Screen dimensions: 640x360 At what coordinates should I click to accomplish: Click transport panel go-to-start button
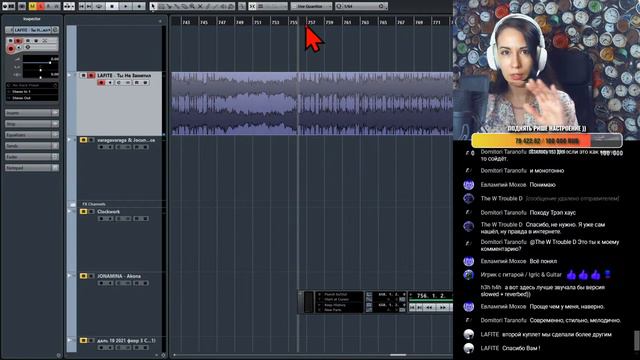click(x=412, y=307)
